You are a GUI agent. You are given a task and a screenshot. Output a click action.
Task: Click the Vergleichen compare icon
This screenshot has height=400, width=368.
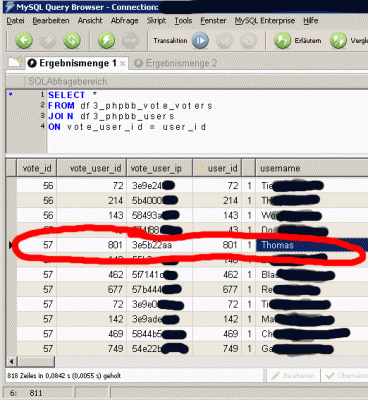click(x=338, y=41)
